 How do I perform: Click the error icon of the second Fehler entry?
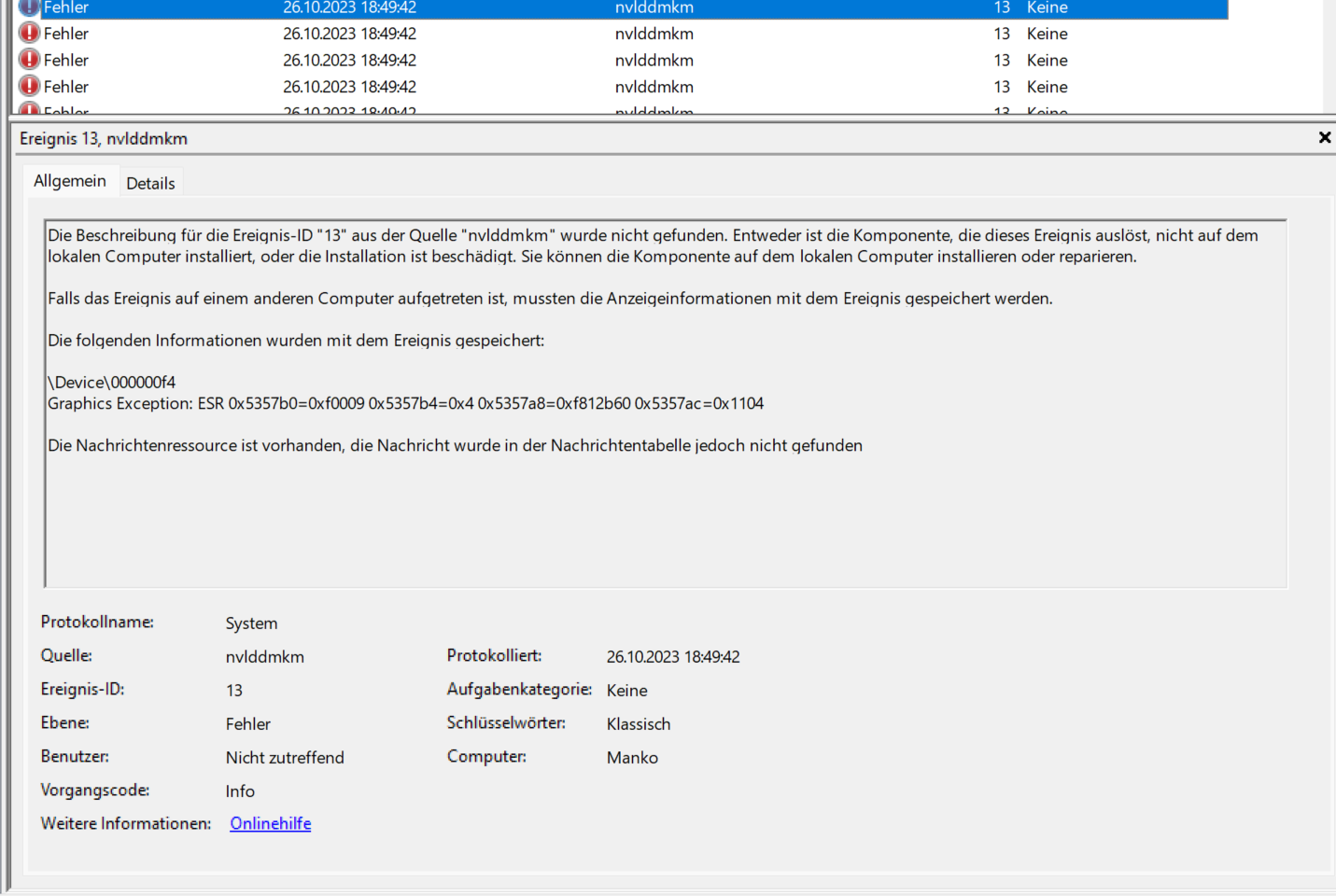tap(27, 33)
